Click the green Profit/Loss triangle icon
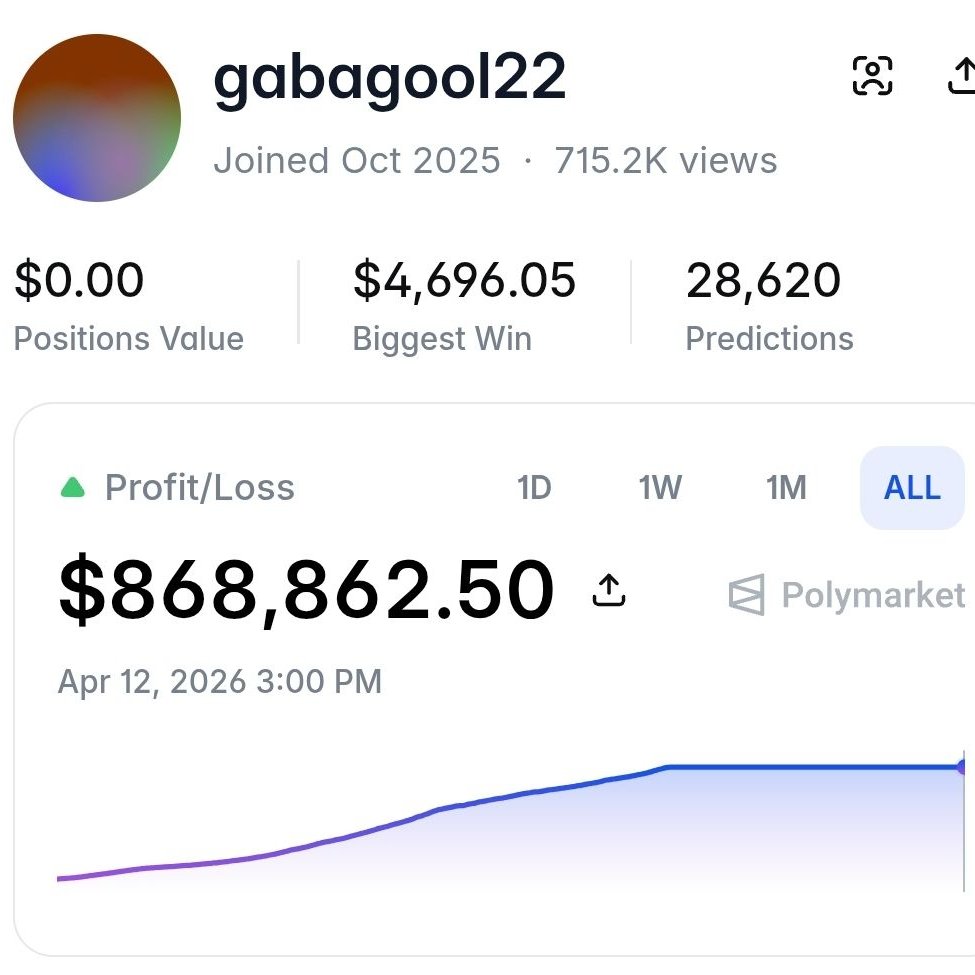Image resolution: width=975 pixels, height=975 pixels. click(x=73, y=488)
